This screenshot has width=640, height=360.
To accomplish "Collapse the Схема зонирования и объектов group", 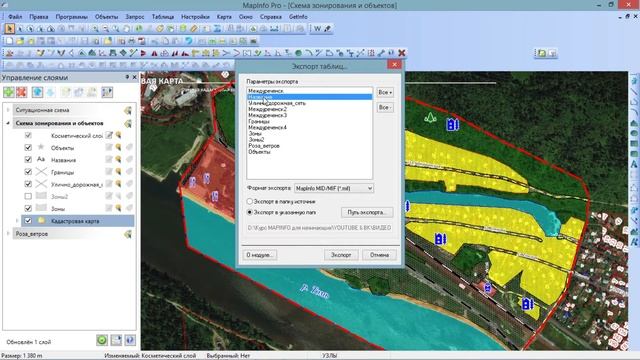I will pos(8,123).
